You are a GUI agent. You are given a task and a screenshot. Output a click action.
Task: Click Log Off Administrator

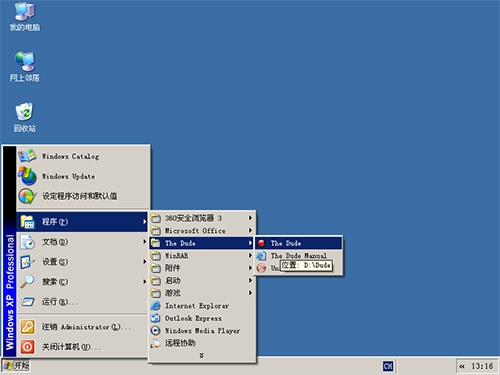pos(82,327)
